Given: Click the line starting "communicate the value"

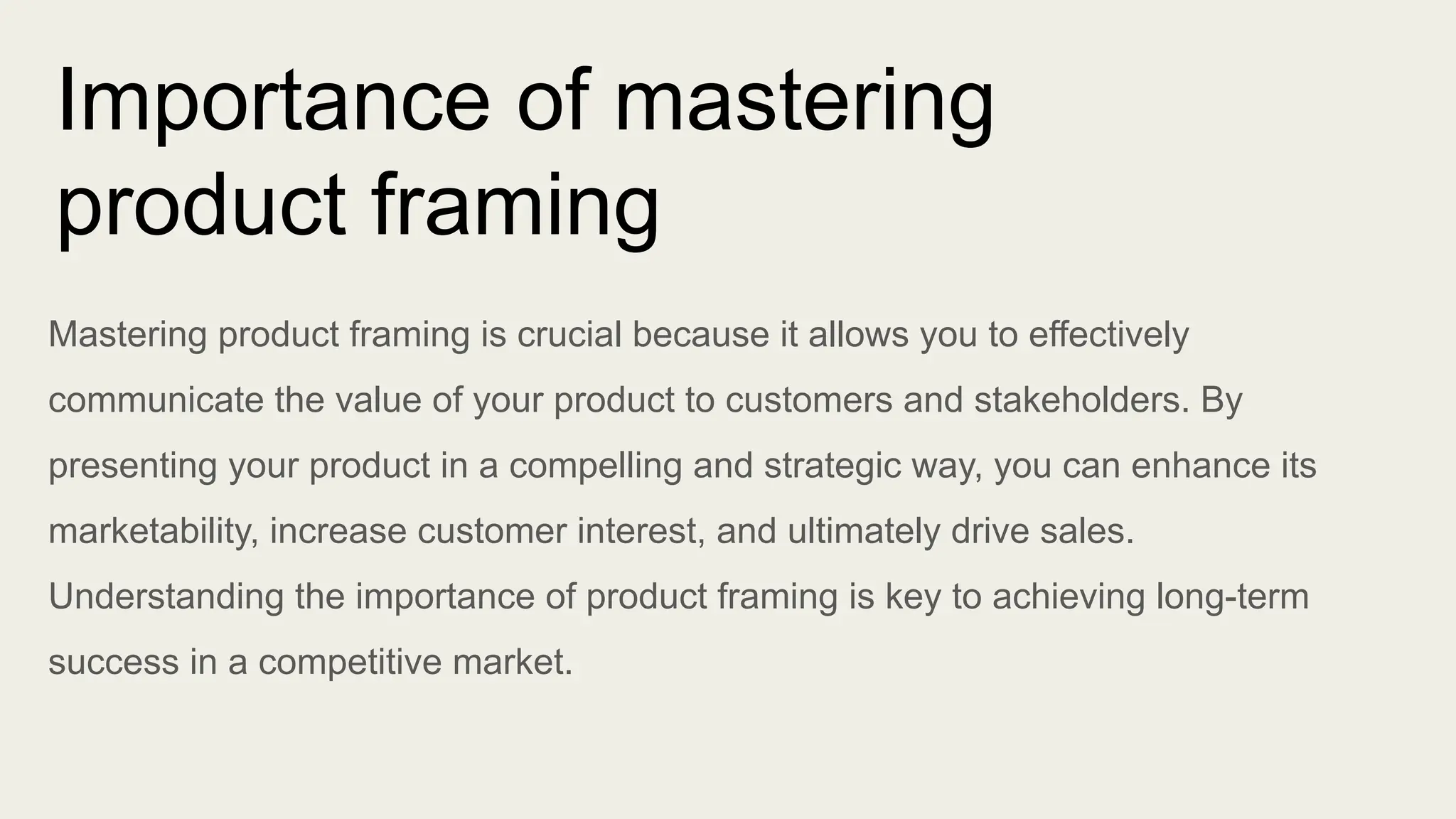Looking at the screenshot, I should [x=646, y=400].
